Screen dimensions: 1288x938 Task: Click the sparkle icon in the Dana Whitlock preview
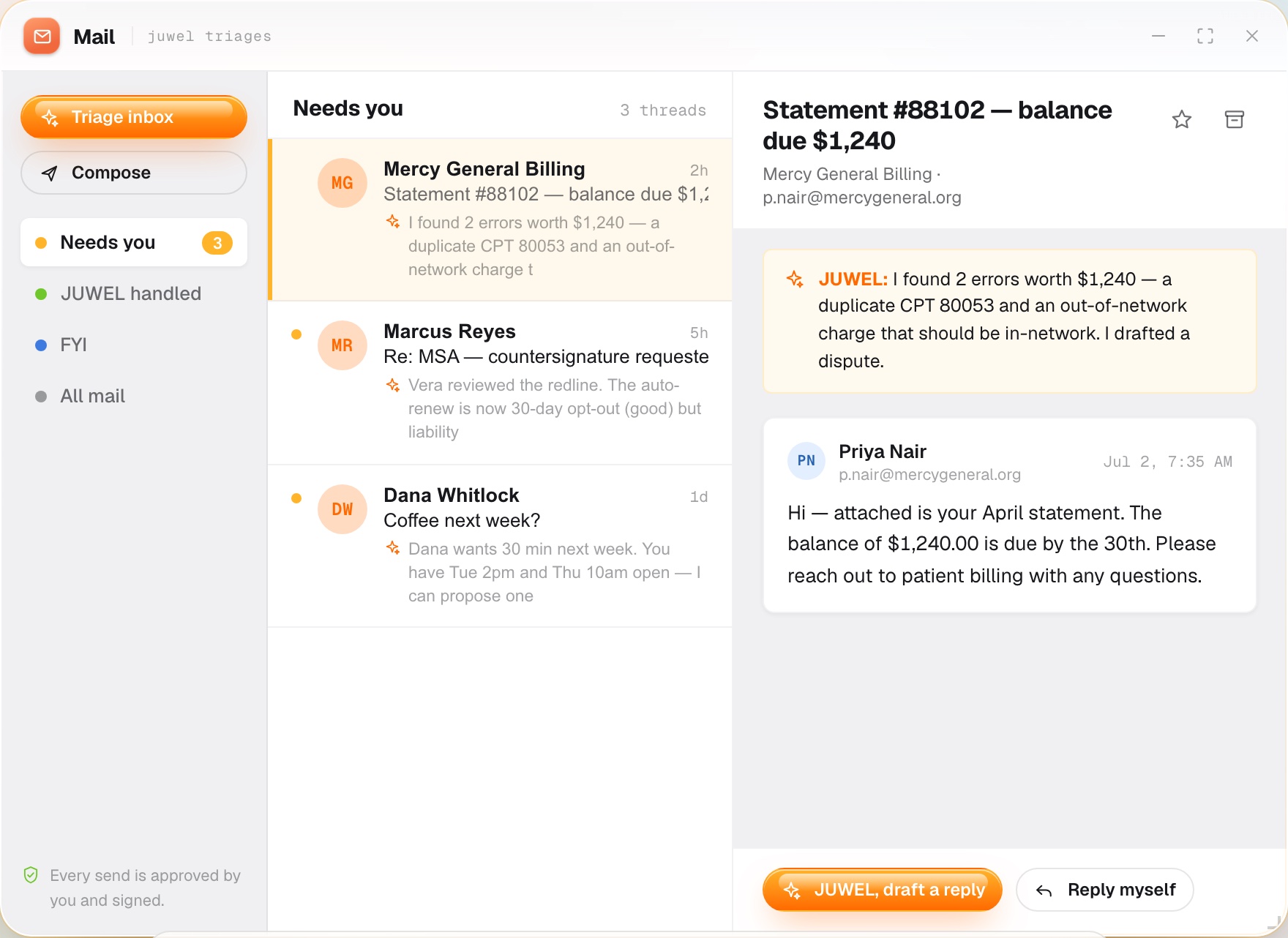393,548
